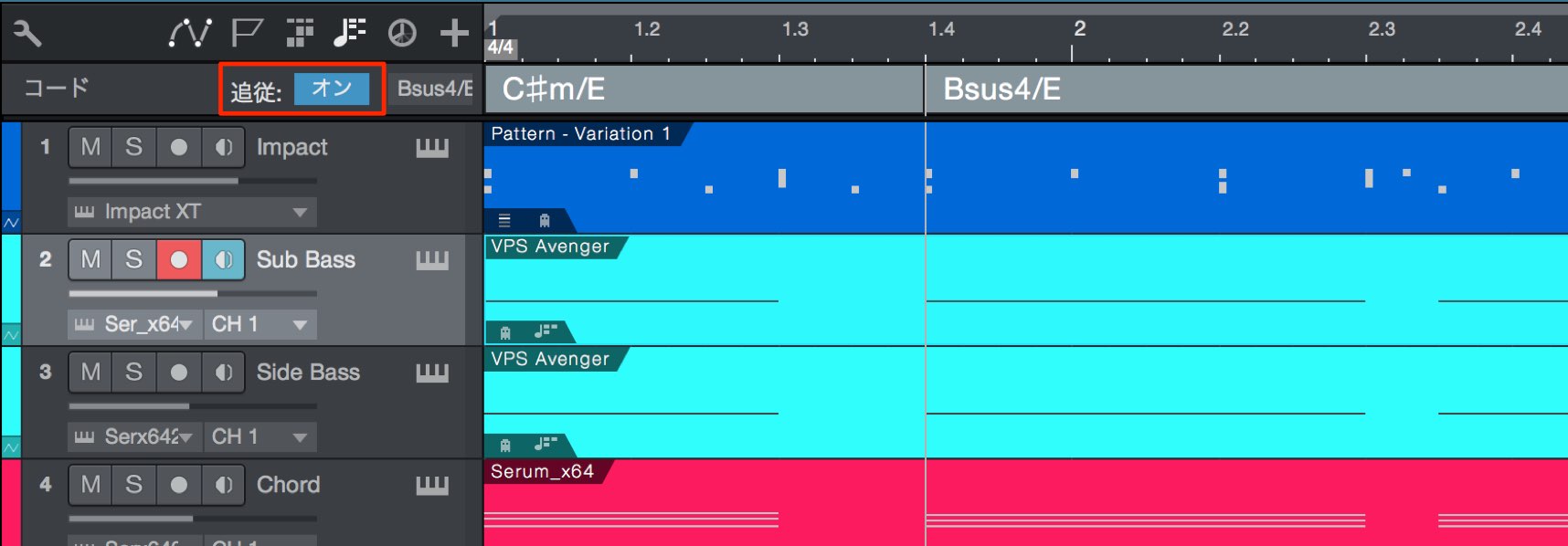Image resolution: width=1568 pixels, height=546 pixels.
Task: Open Side Bass instrument editor keyboard icon
Action: click(x=432, y=373)
